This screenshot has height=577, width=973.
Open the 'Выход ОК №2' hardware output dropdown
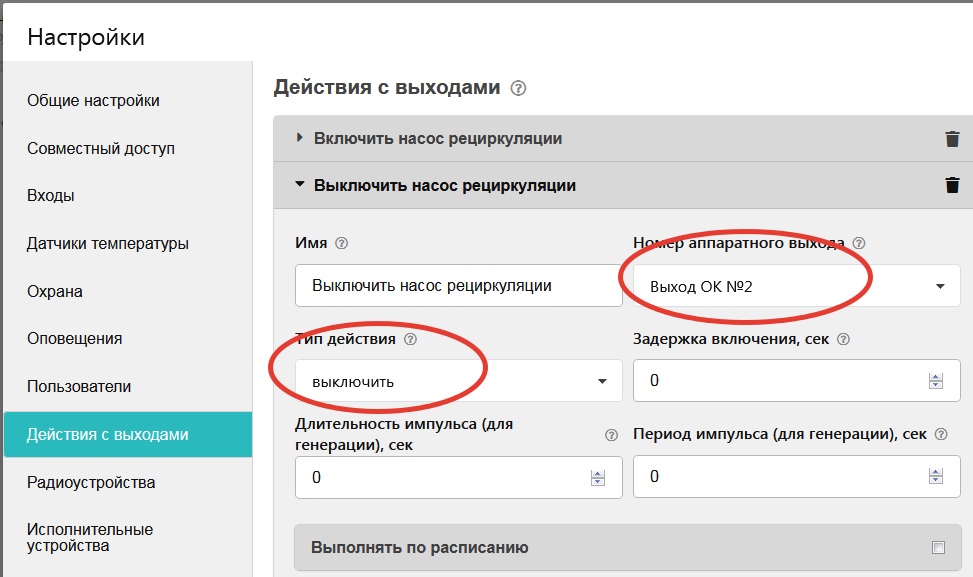797,286
